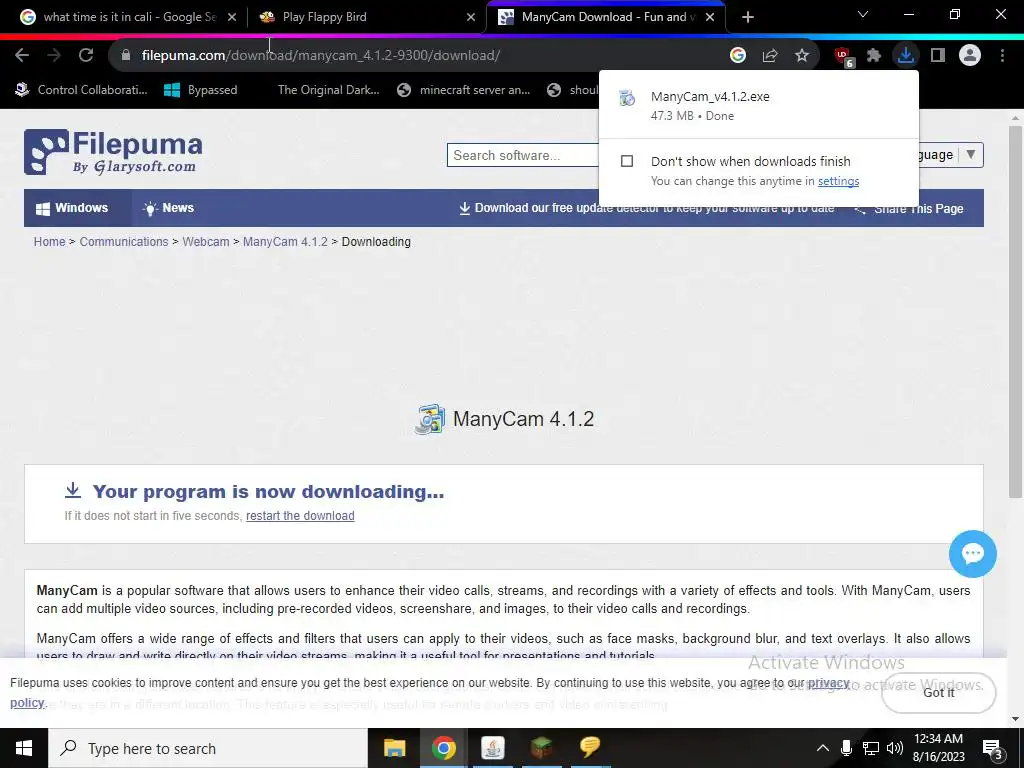The image size is (1024, 768).
Task: Click the Search software field
Action: (522, 155)
